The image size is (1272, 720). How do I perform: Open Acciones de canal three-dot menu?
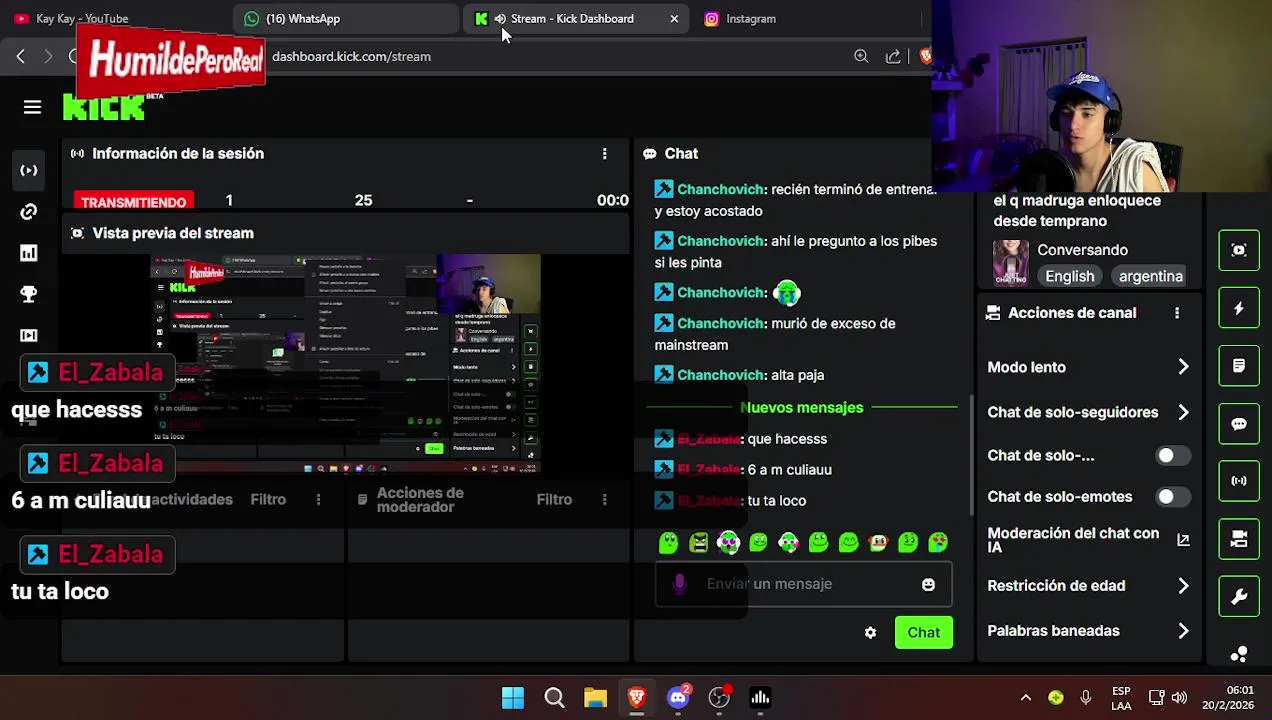1177,313
